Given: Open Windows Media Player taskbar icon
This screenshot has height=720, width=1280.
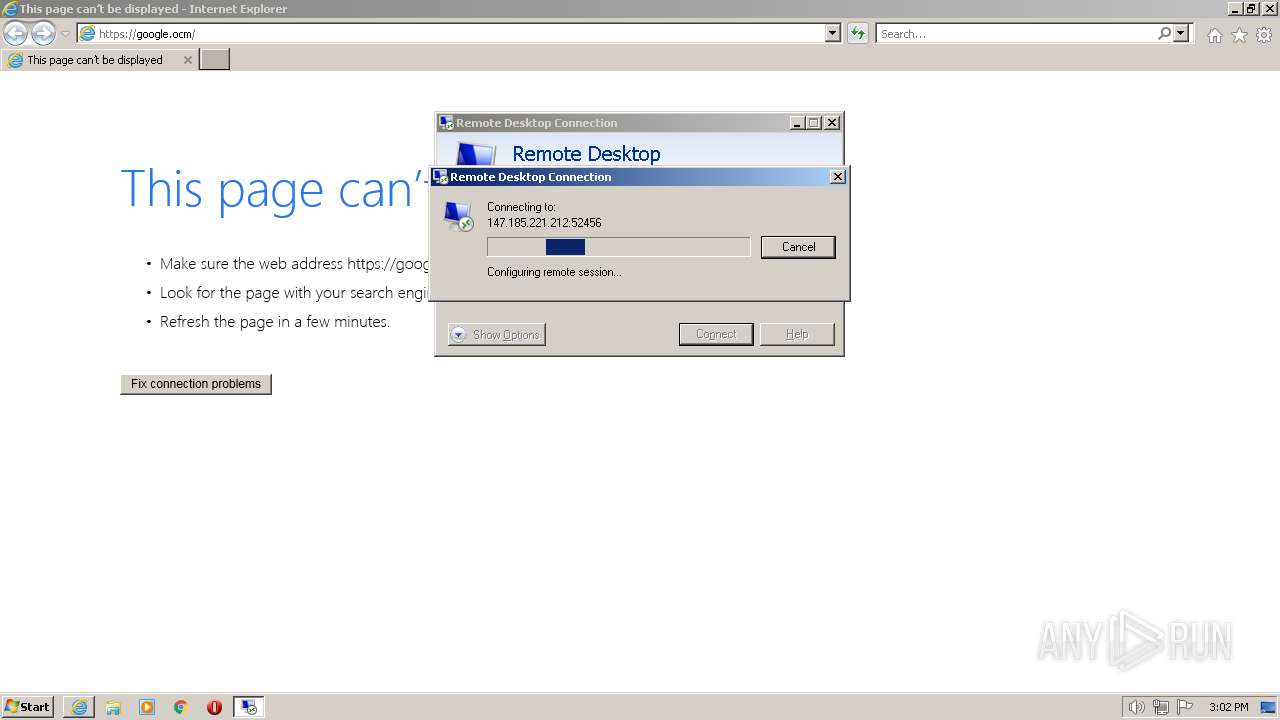Looking at the screenshot, I should 147,707.
